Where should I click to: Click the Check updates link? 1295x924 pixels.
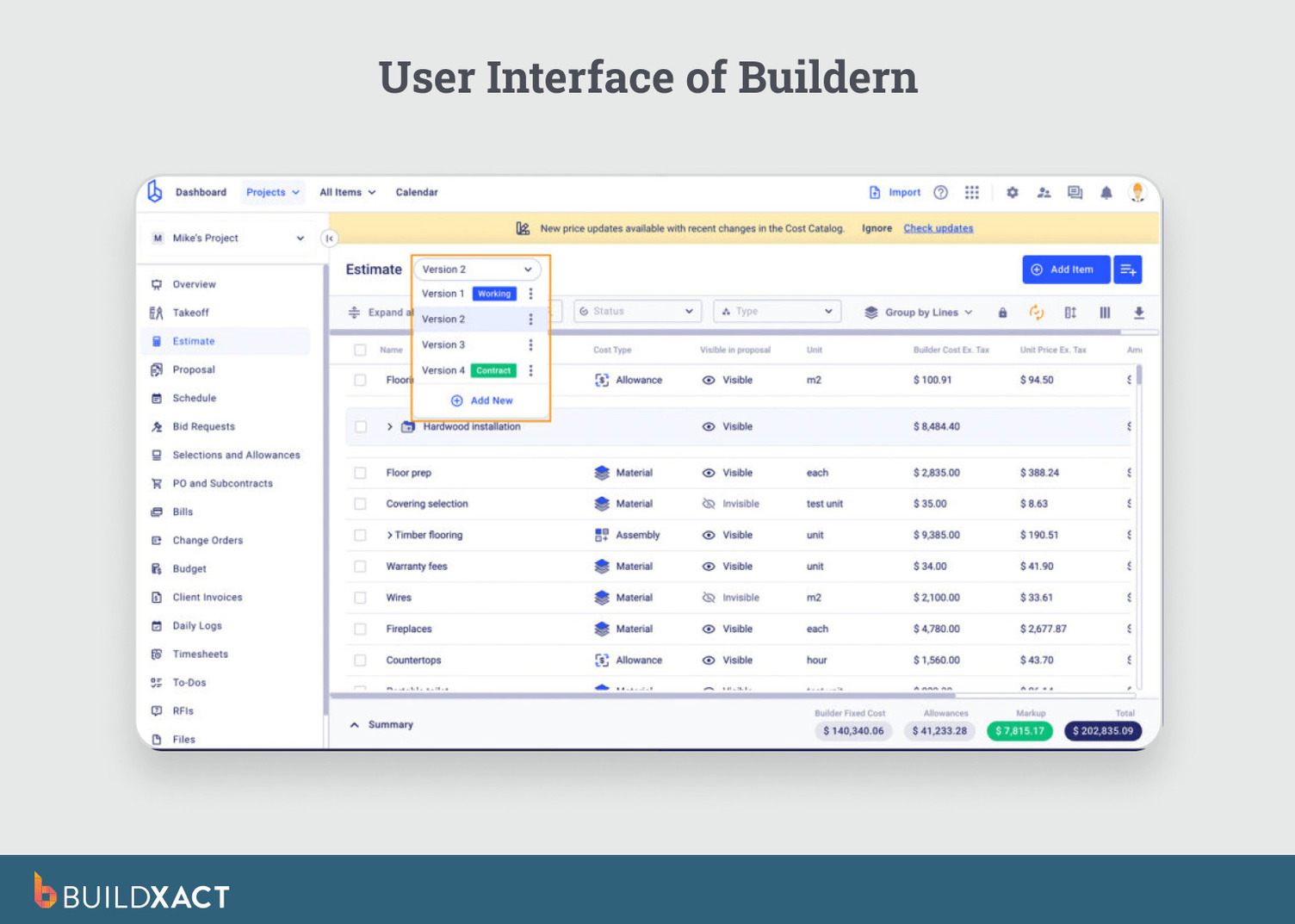[x=938, y=228]
